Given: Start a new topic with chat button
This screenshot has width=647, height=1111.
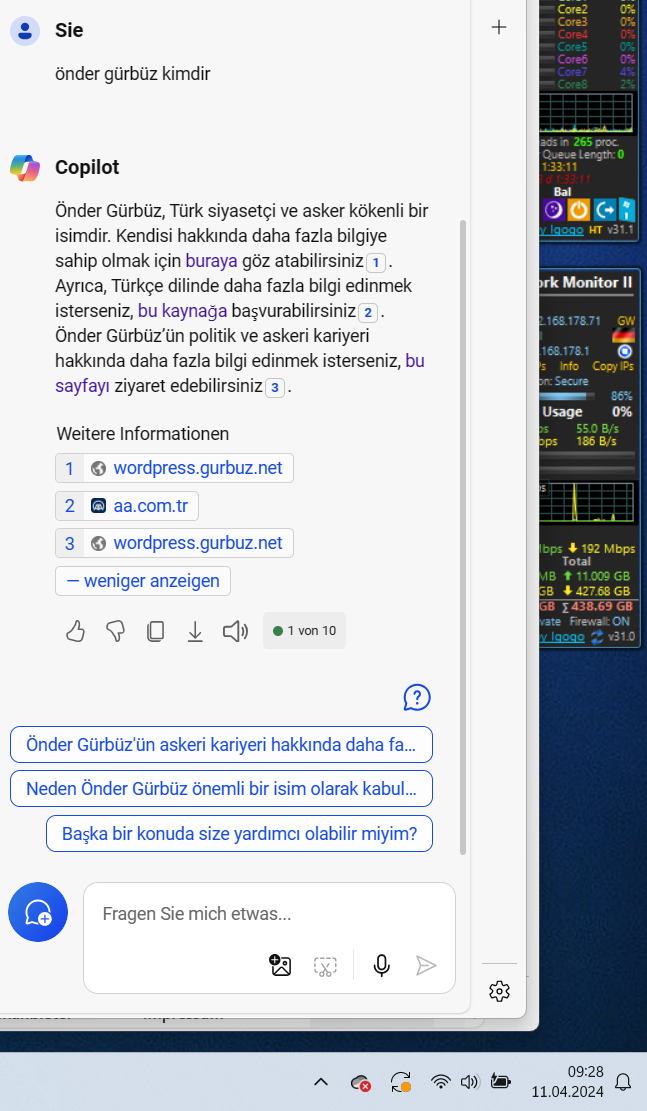Looking at the screenshot, I should point(38,912).
